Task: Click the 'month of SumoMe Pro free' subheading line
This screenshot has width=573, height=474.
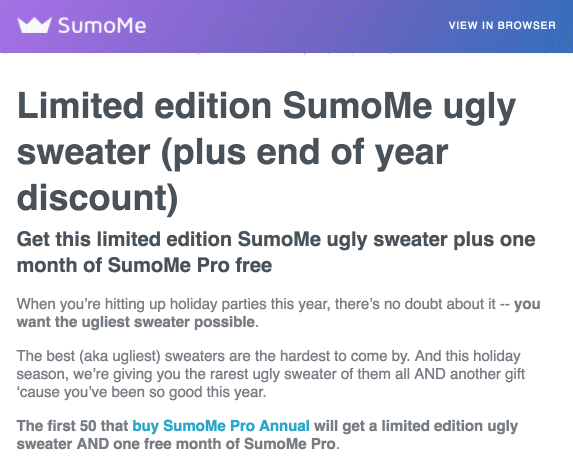Action: click(144, 265)
